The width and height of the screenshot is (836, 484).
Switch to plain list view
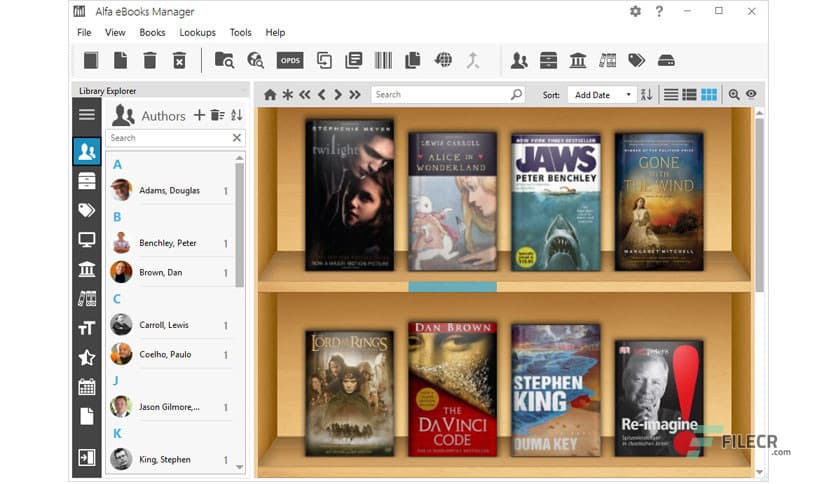(671, 95)
